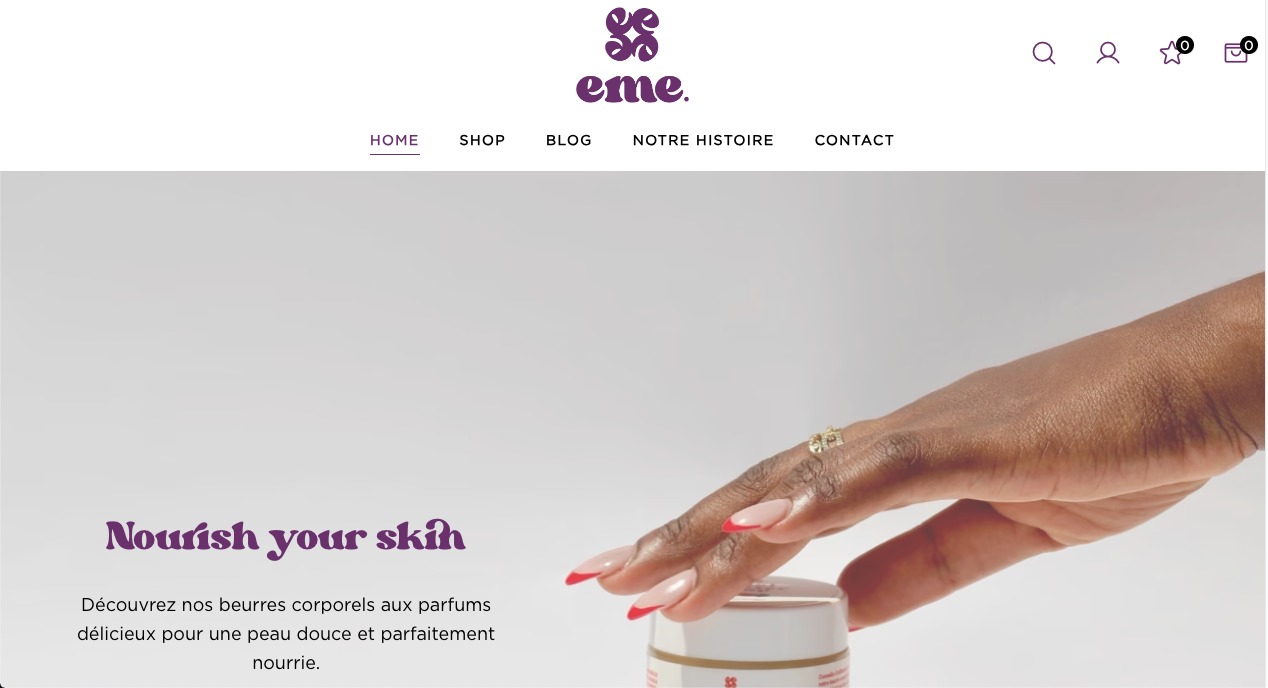Click the purple eme. wordmark
This screenshot has width=1268, height=688.
point(632,87)
